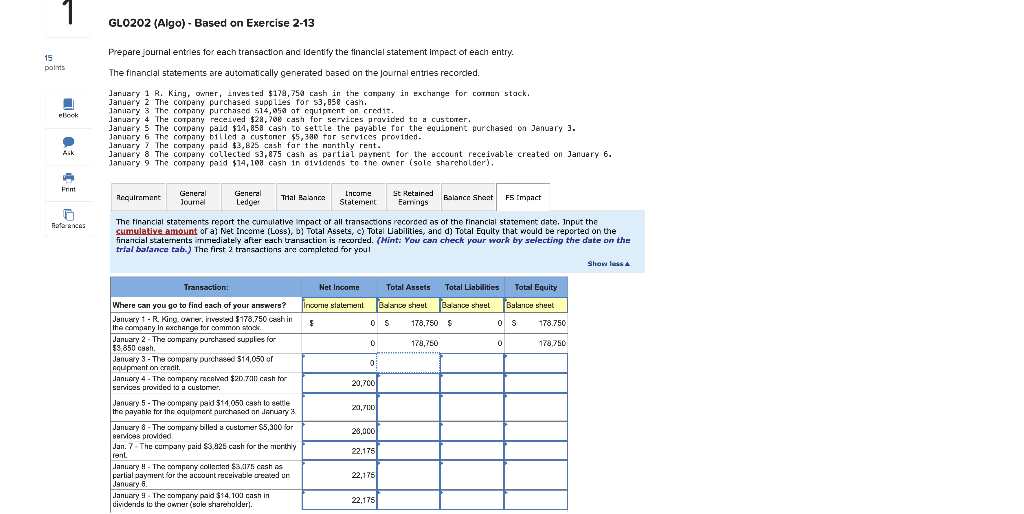Click January 6 Total Liabilities field
1024x514 pixels.
(472, 431)
